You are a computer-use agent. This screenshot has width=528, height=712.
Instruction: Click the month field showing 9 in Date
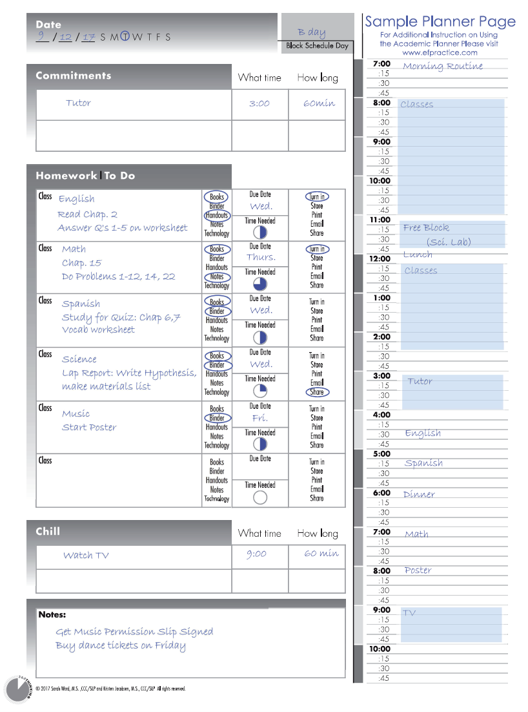tap(42, 36)
